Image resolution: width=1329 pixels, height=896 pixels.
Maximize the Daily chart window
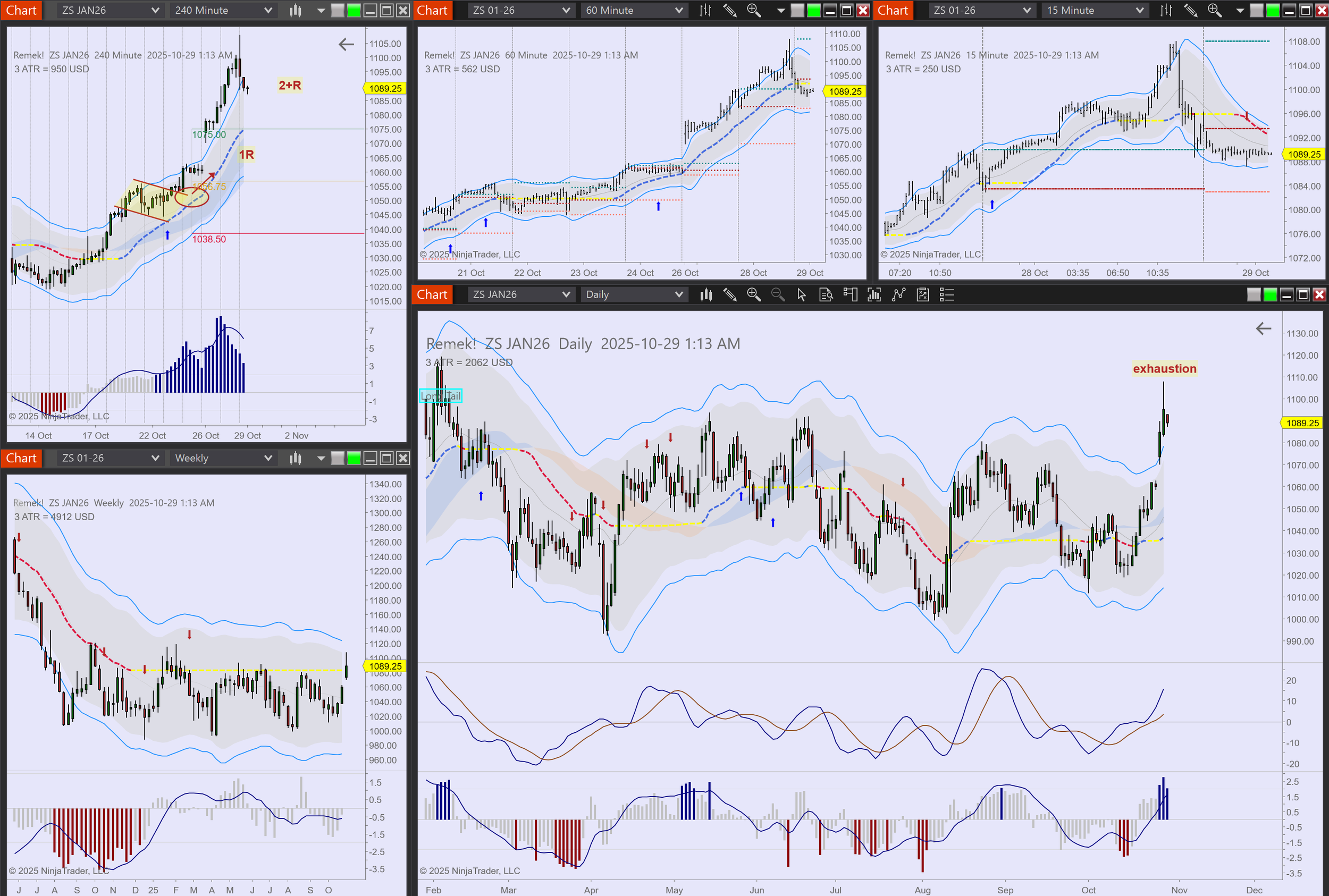point(1303,294)
